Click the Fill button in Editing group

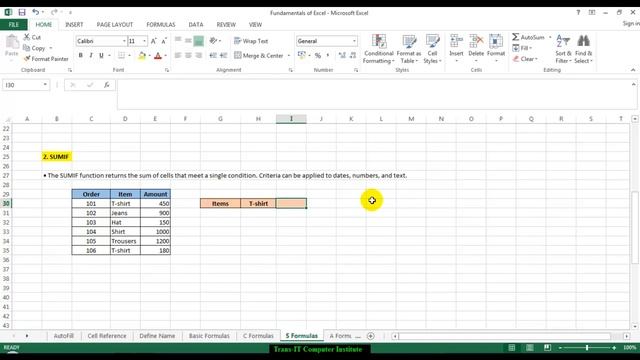(522, 48)
